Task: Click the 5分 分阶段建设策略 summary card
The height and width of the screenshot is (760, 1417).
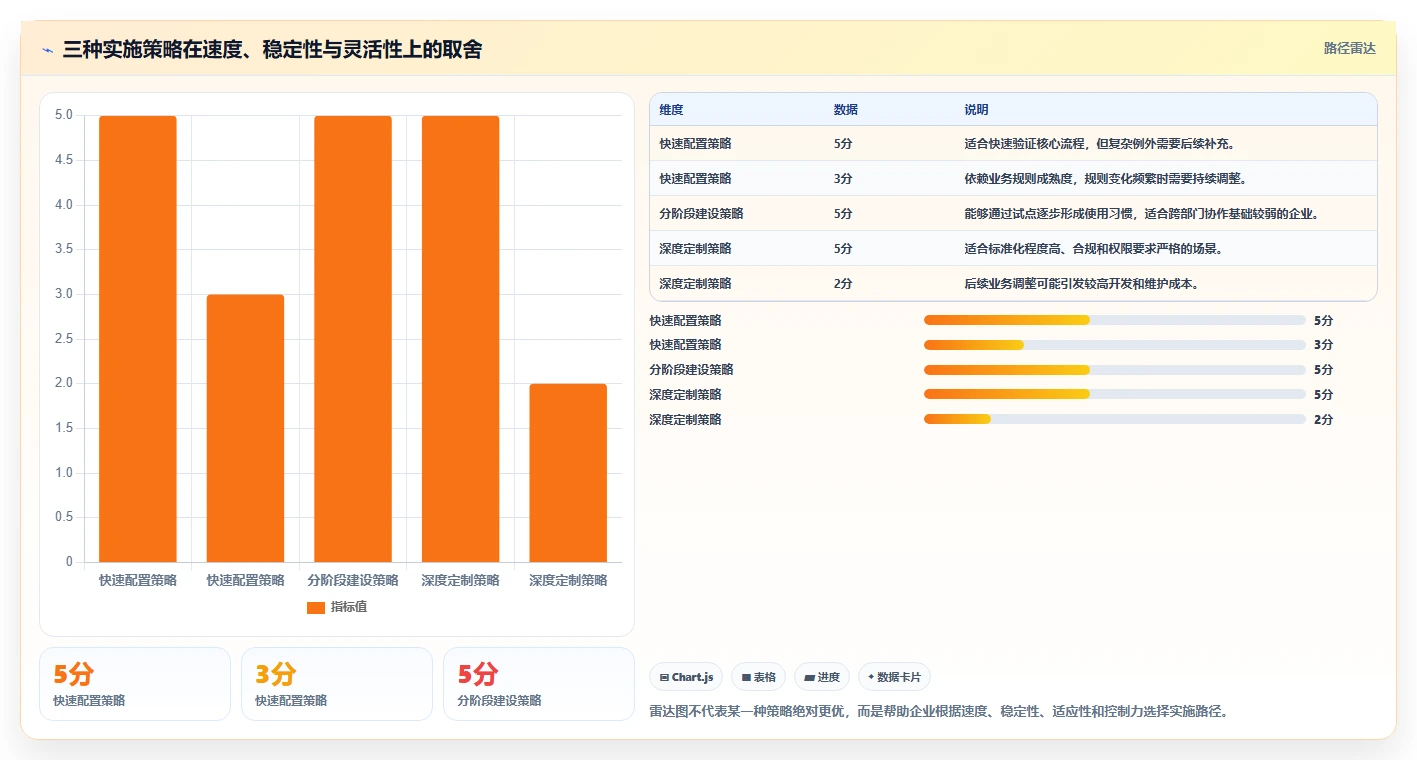Action: (539, 684)
